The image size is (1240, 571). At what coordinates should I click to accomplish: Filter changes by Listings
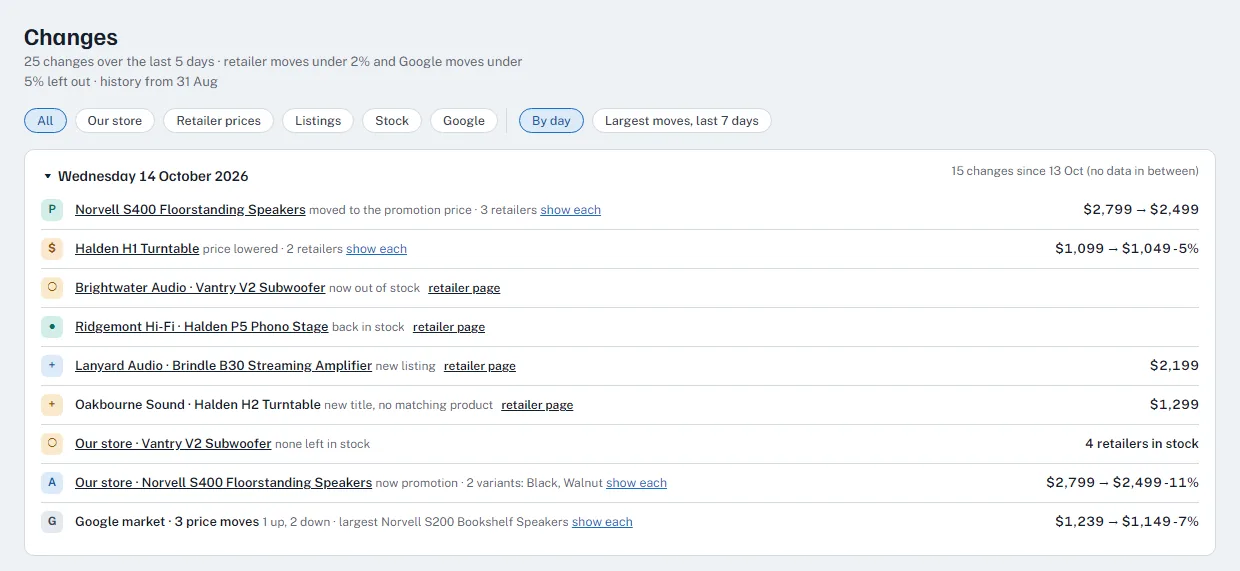[x=318, y=121]
